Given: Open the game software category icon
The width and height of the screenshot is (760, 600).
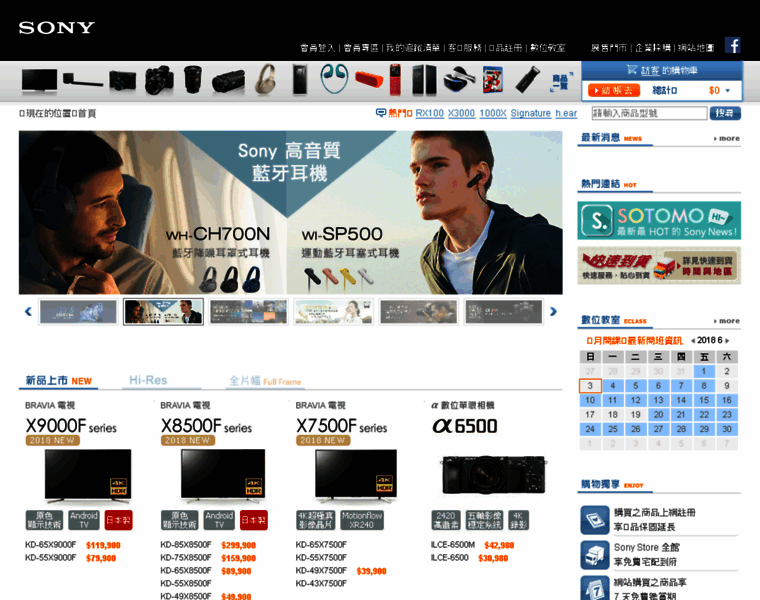Looking at the screenshot, I should click(493, 80).
